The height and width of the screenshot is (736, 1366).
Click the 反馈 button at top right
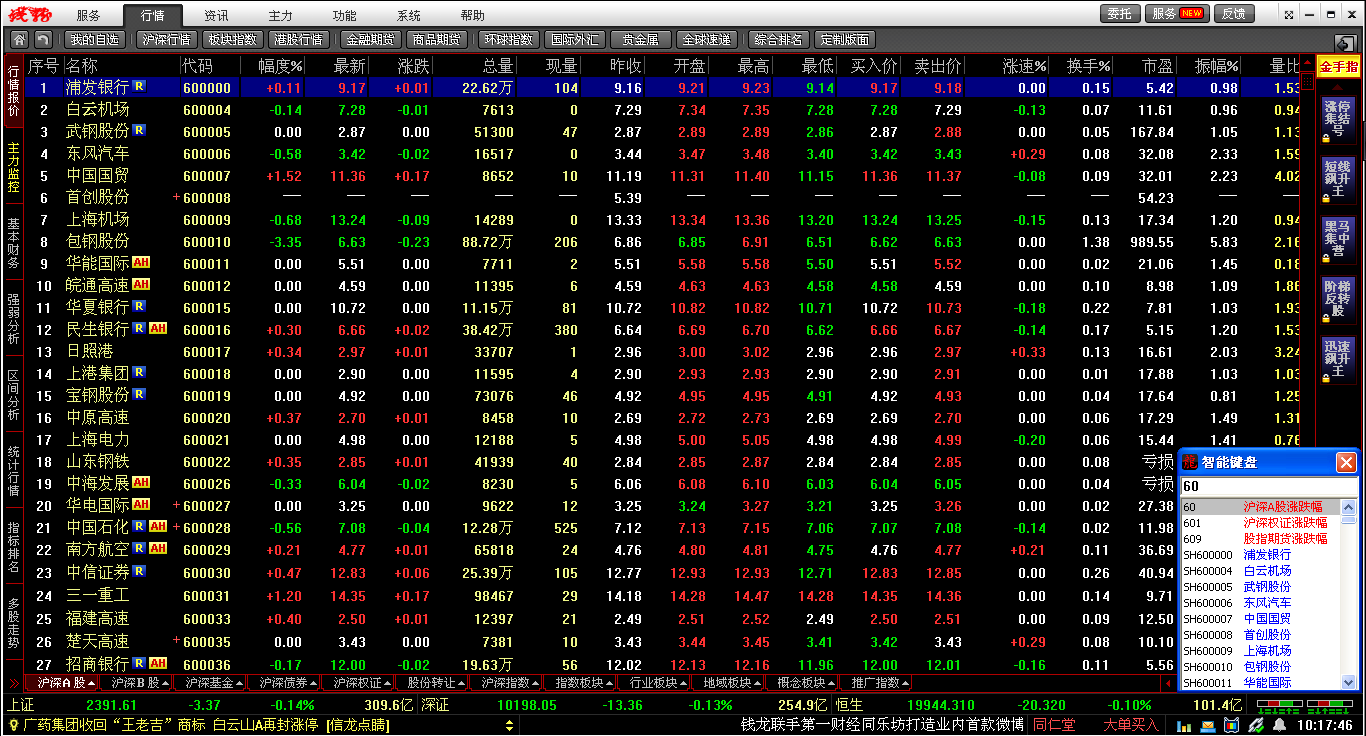(x=1234, y=14)
